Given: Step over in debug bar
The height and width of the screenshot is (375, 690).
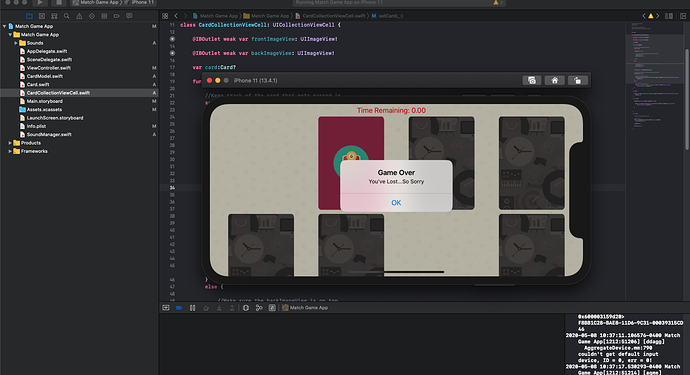Looking at the screenshot, I should (x=206, y=308).
